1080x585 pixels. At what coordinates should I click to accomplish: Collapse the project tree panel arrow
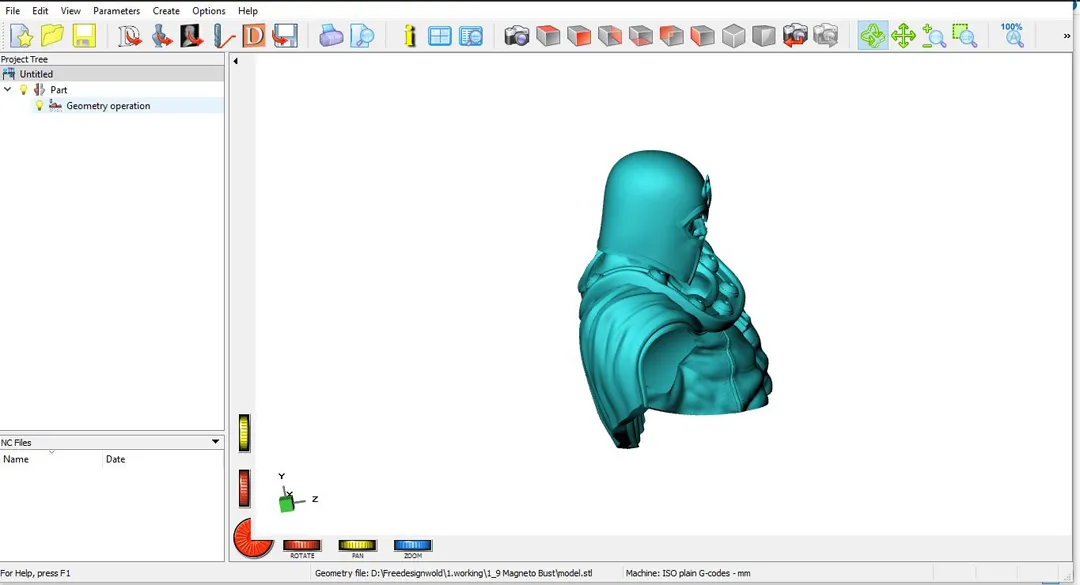[236, 61]
